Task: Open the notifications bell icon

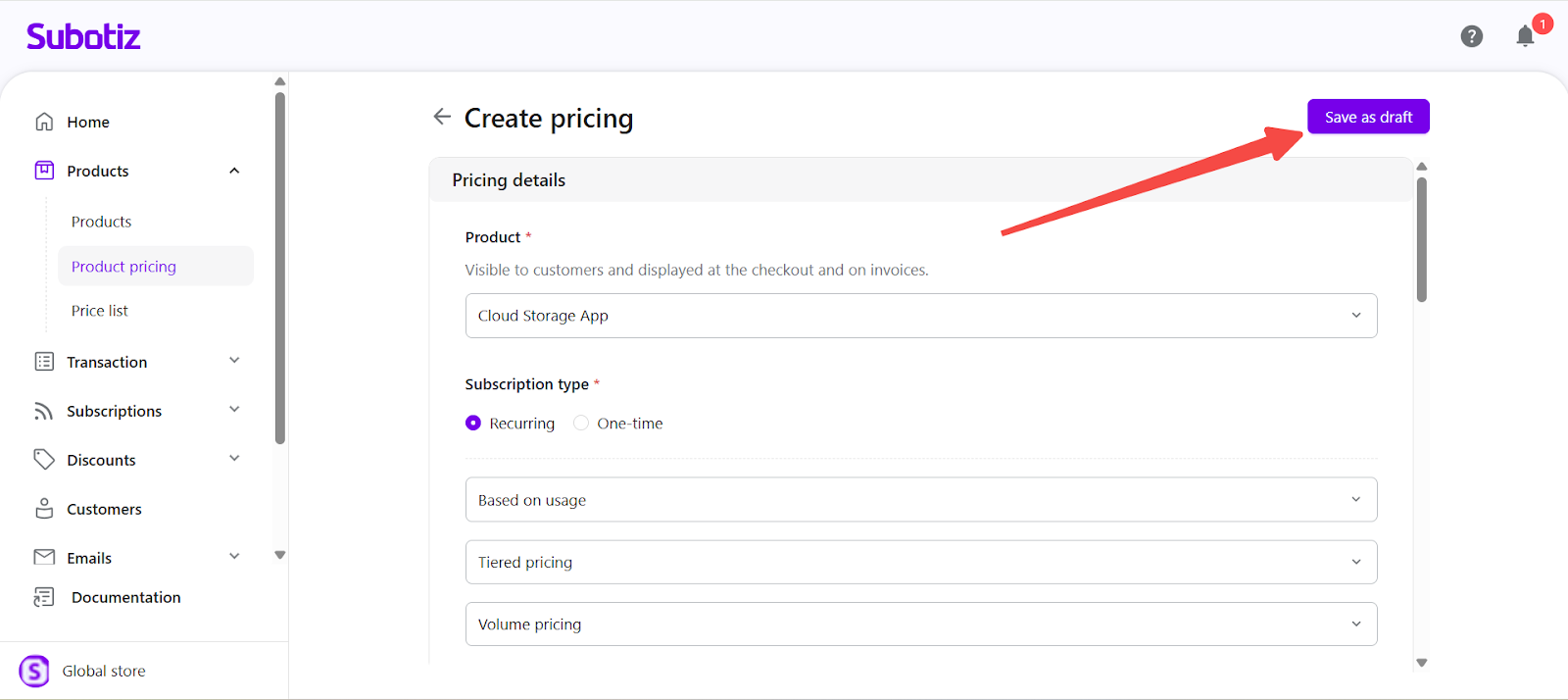Action: pyautogui.click(x=1525, y=37)
